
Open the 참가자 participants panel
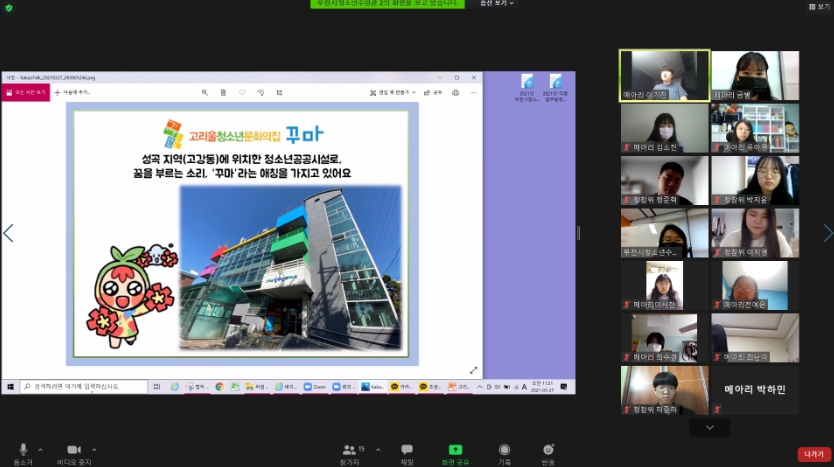point(351,454)
